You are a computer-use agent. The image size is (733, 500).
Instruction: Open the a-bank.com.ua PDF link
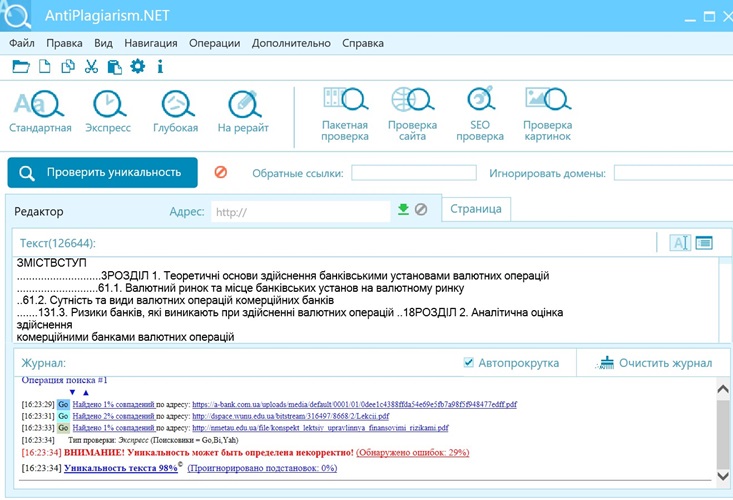354,404
